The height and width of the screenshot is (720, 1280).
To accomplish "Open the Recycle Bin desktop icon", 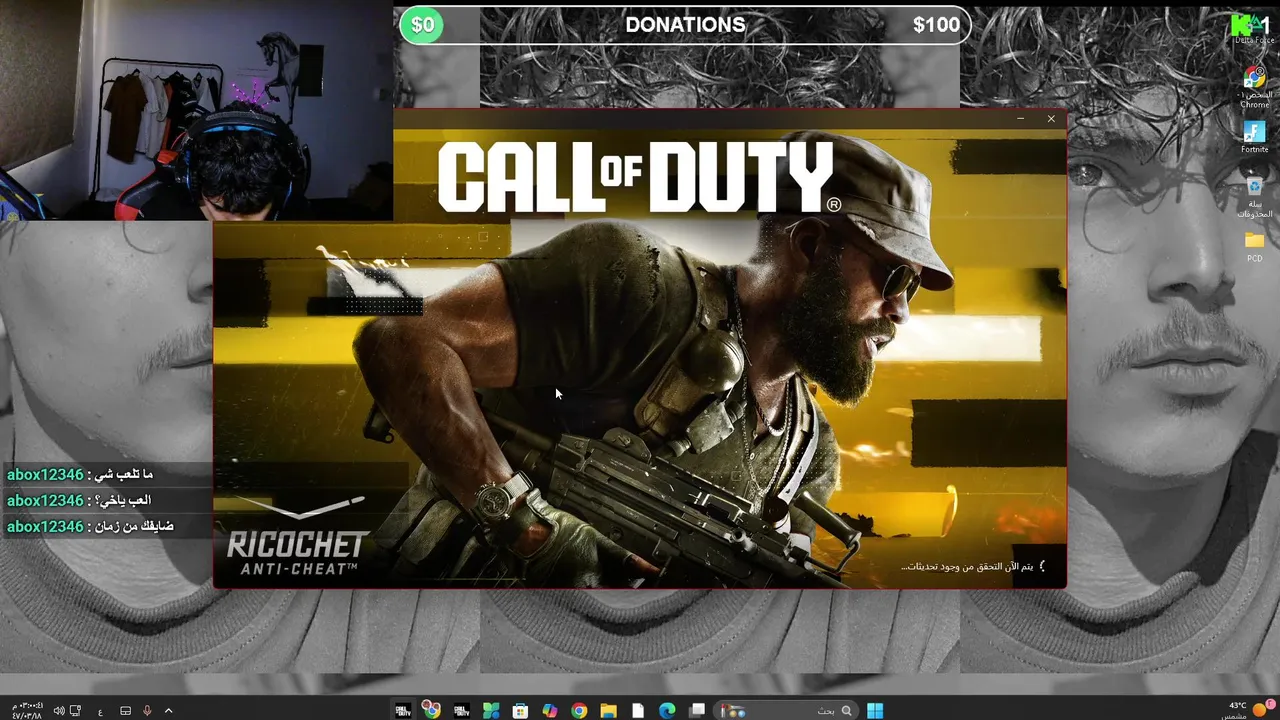I will coord(1254,196).
